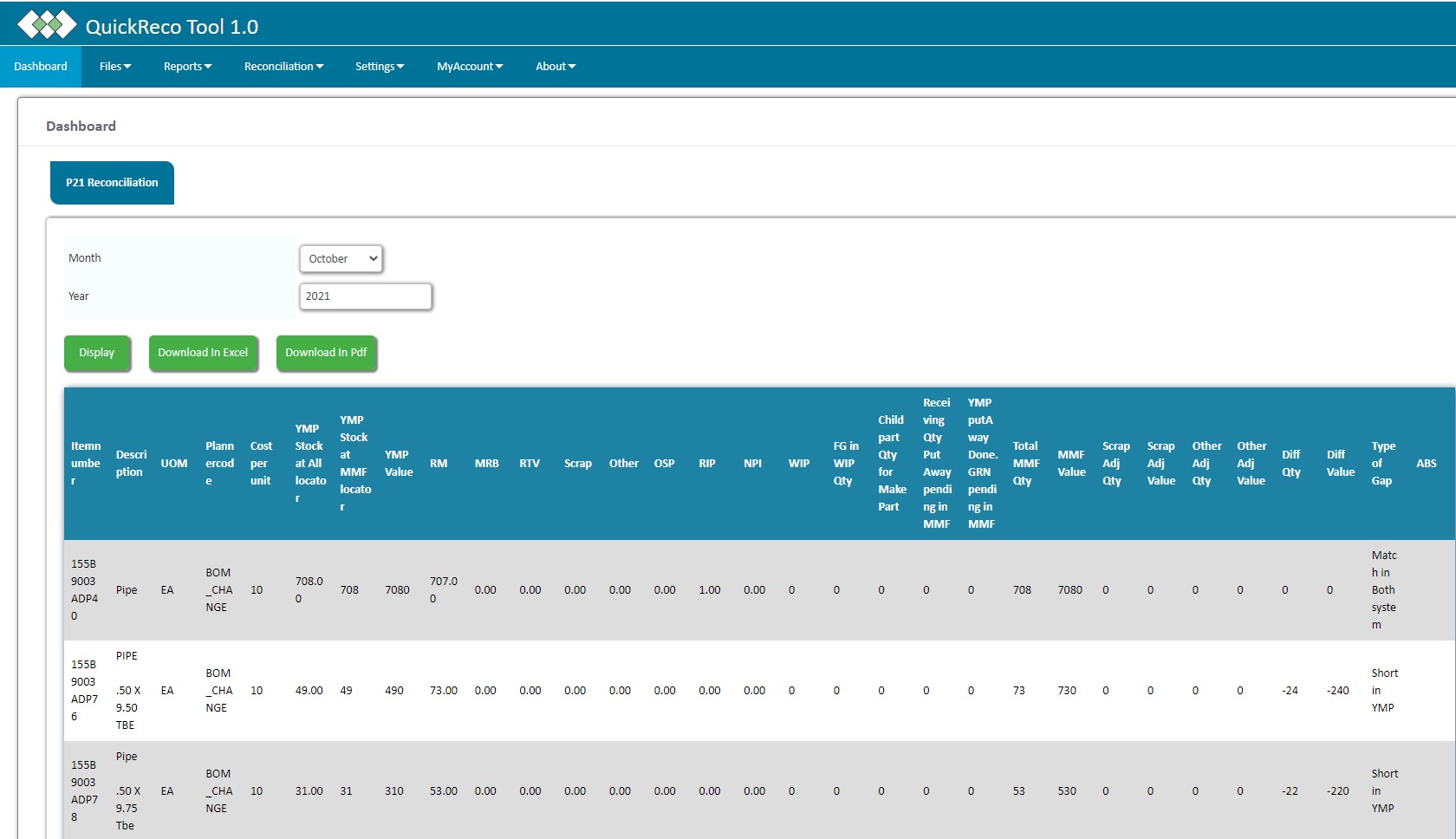Click the RIP column header
Image resolution: width=1456 pixels, height=839 pixels.
click(707, 464)
